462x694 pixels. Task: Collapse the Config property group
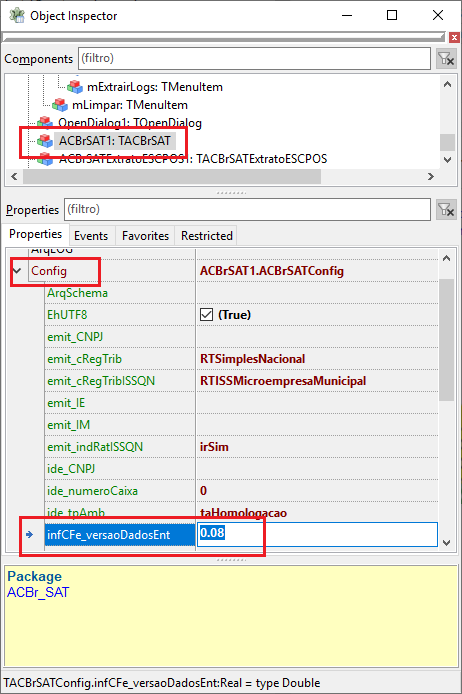[x=17, y=270]
